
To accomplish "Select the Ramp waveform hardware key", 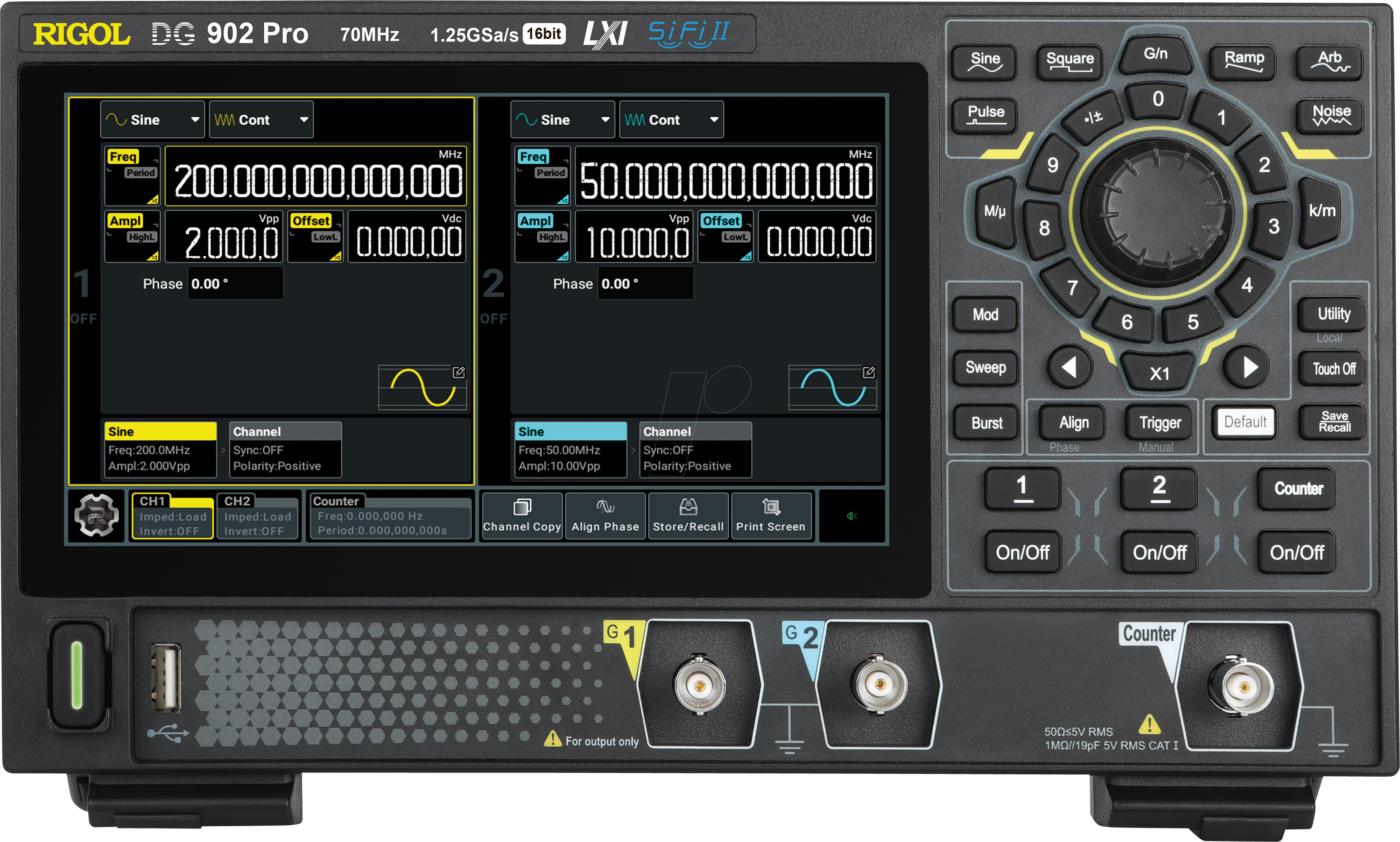I will (x=1243, y=62).
